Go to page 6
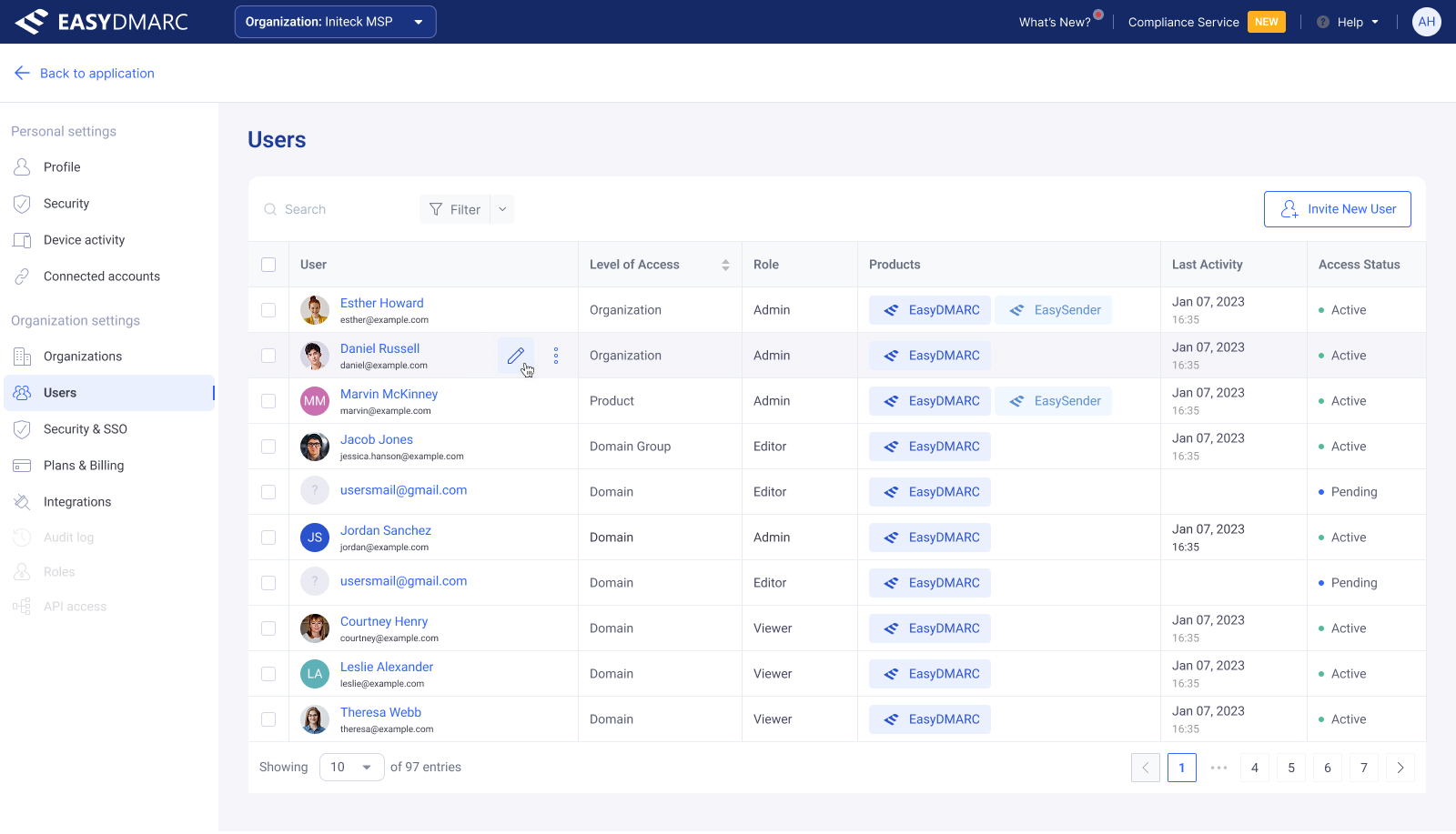 pos(1328,768)
